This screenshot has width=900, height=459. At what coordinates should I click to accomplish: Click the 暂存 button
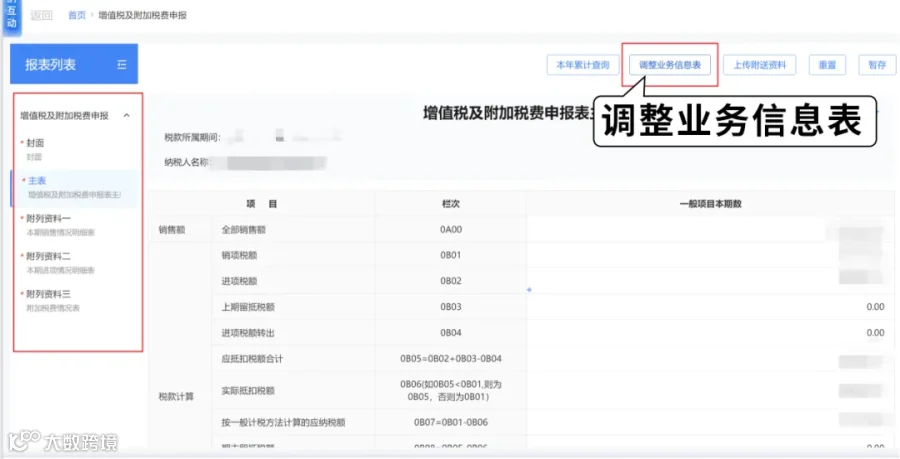pyautogui.click(x=877, y=65)
